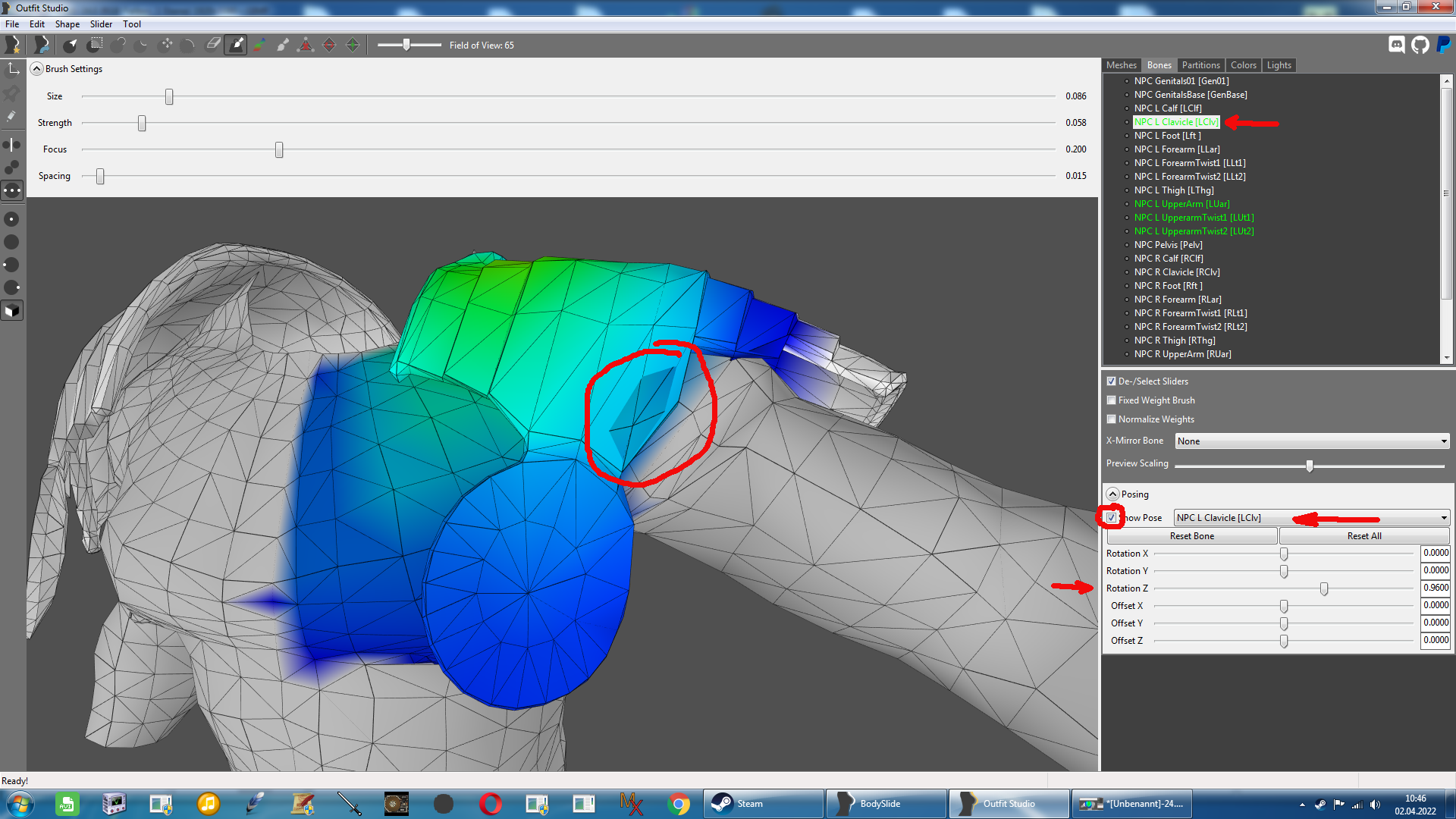Click the Load Project toolbar icon
The image size is (1456, 819).
pyautogui.click(x=42, y=45)
